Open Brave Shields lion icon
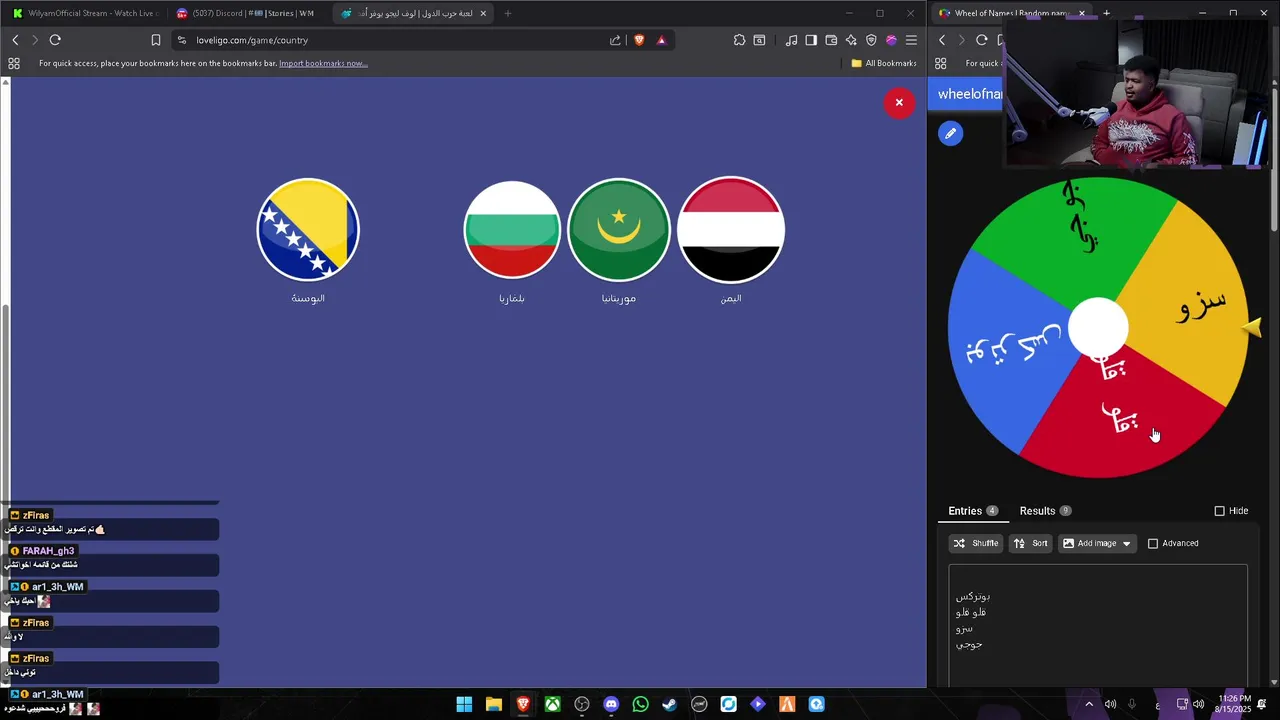The width and height of the screenshot is (1280, 720). point(640,40)
